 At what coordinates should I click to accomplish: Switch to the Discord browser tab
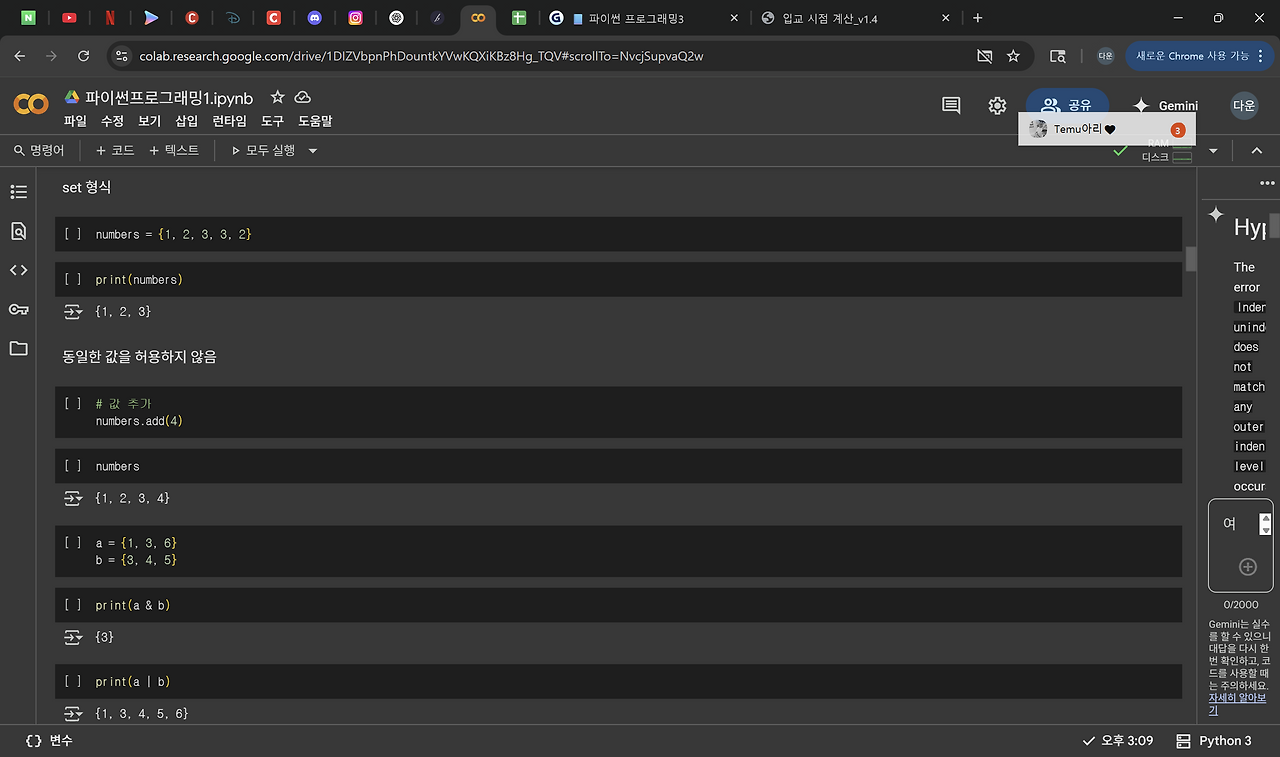(x=315, y=18)
